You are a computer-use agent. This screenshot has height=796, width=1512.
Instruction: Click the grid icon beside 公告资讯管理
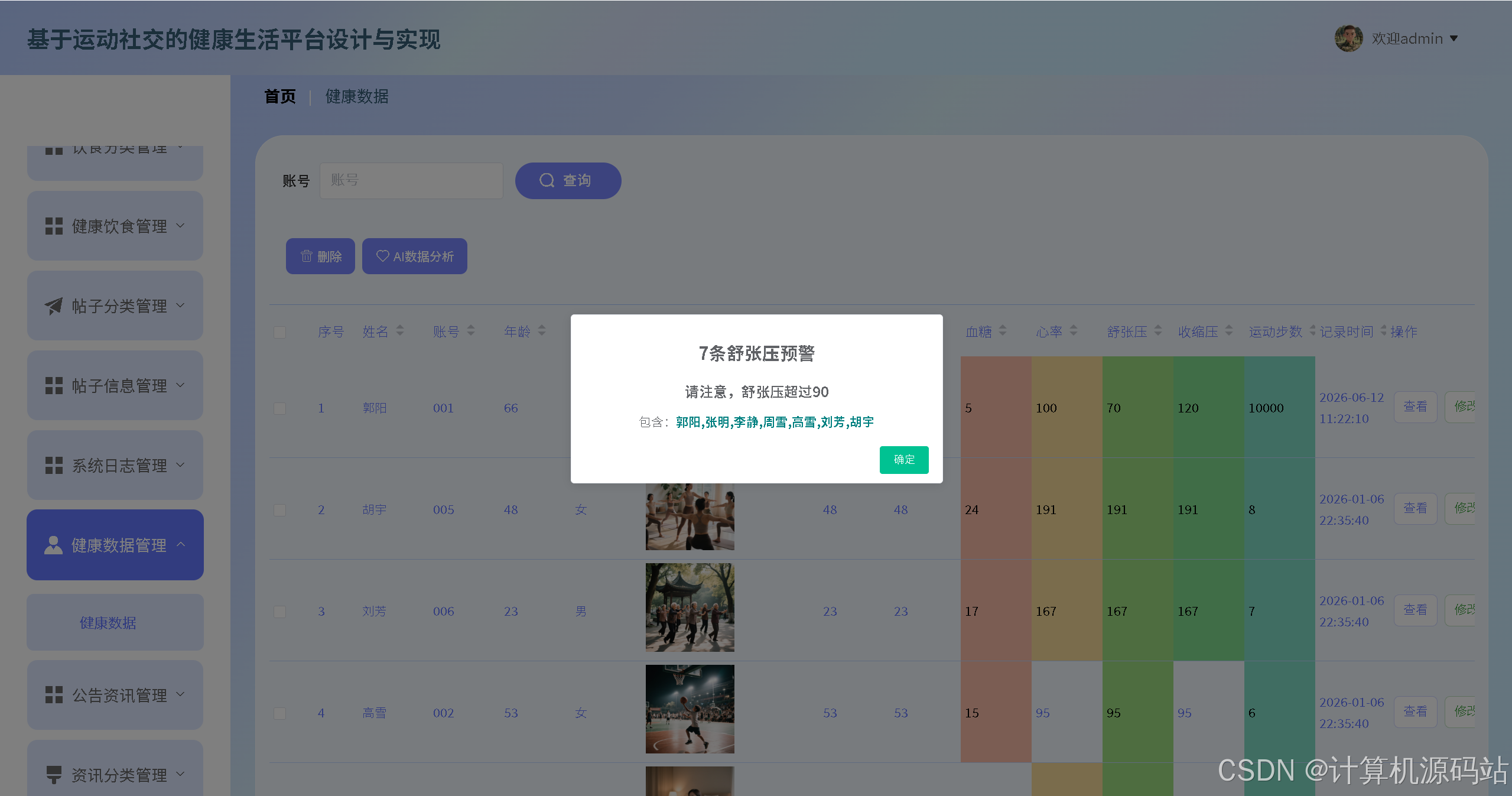click(54, 695)
